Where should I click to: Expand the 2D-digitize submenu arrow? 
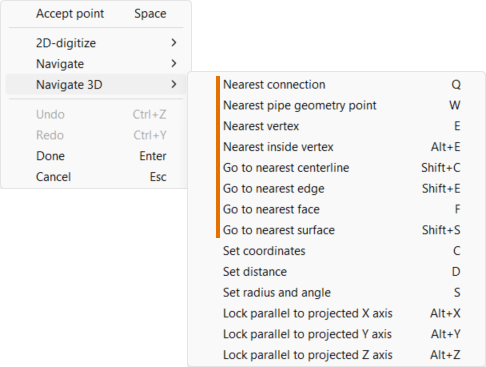(x=174, y=43)
